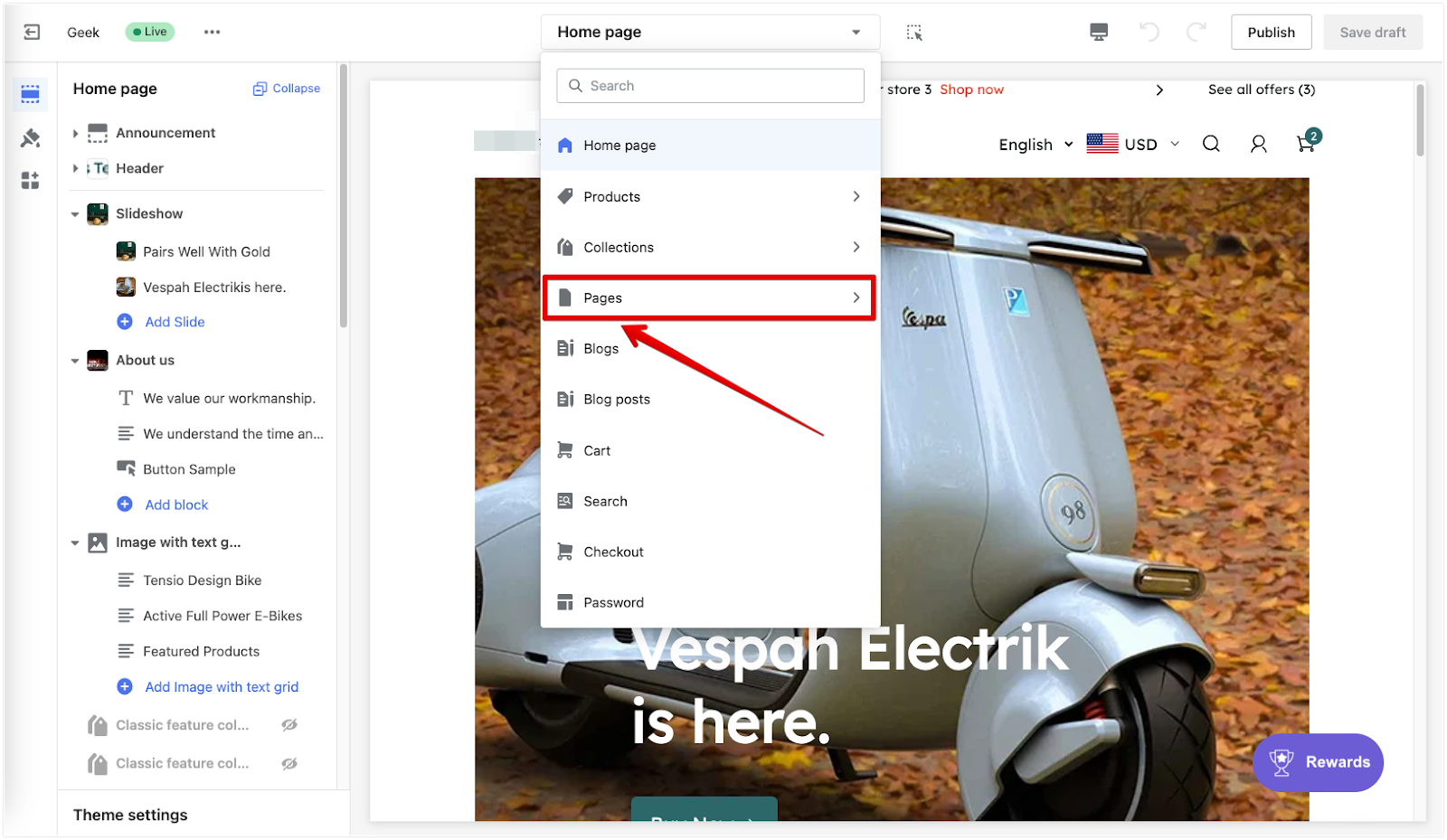This screenshot has width=1447, height=840.
Task: Select Featured Products block
Action: tap(201, 651)
